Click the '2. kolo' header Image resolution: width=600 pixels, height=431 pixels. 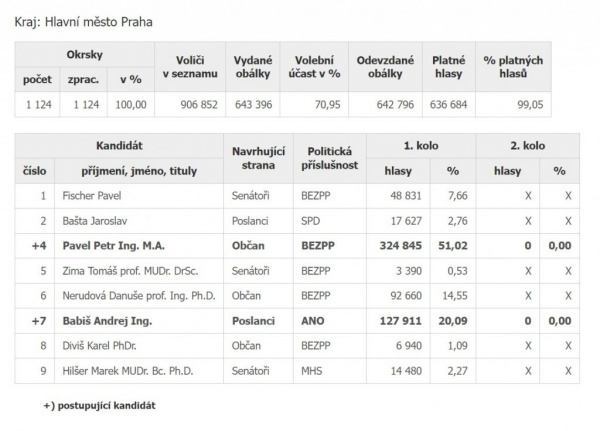click(x=525, y=146)
